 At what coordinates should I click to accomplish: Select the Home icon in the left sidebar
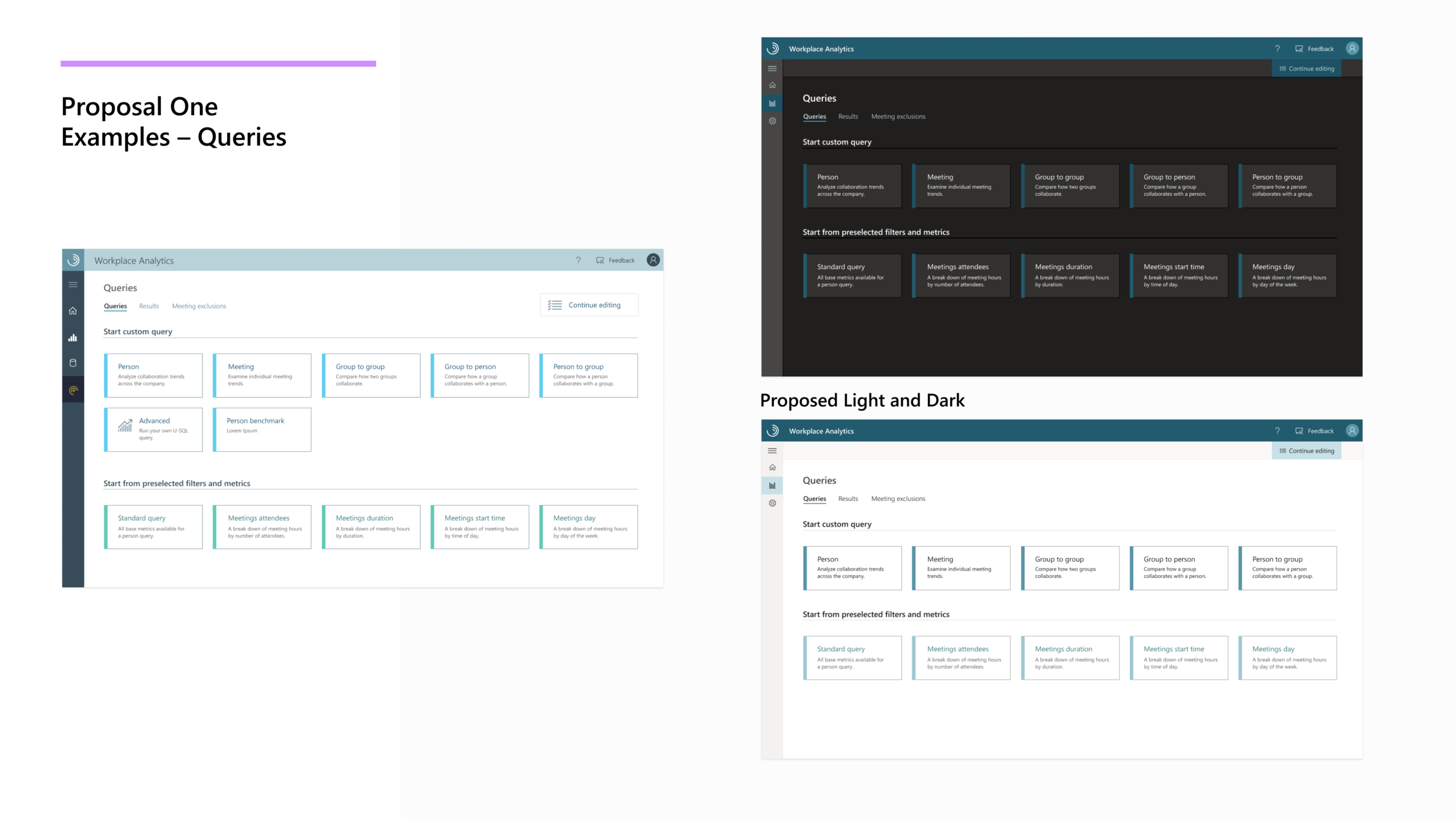[73, 310]
